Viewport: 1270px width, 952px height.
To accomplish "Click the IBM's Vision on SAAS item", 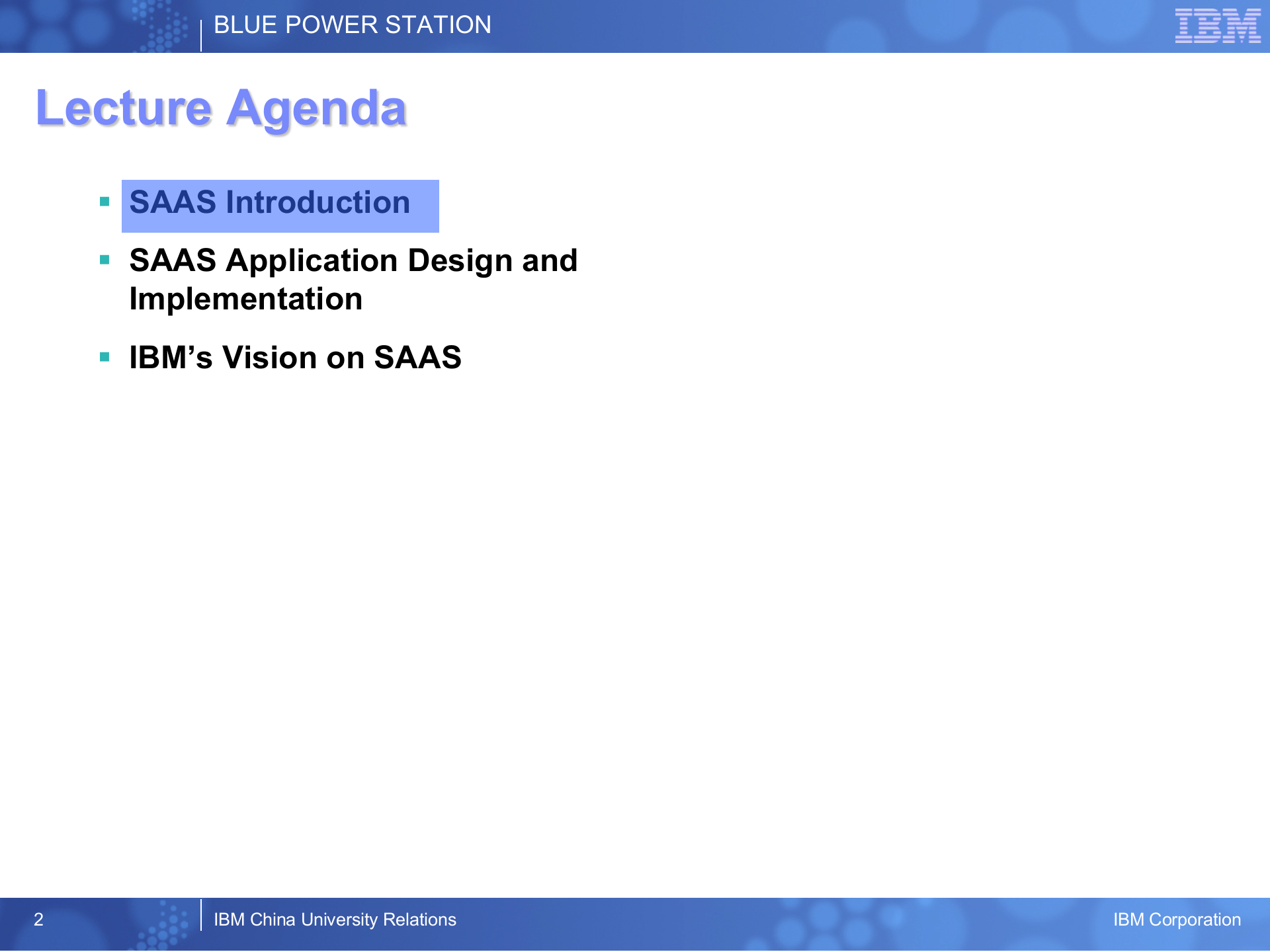I will point(295,358).
